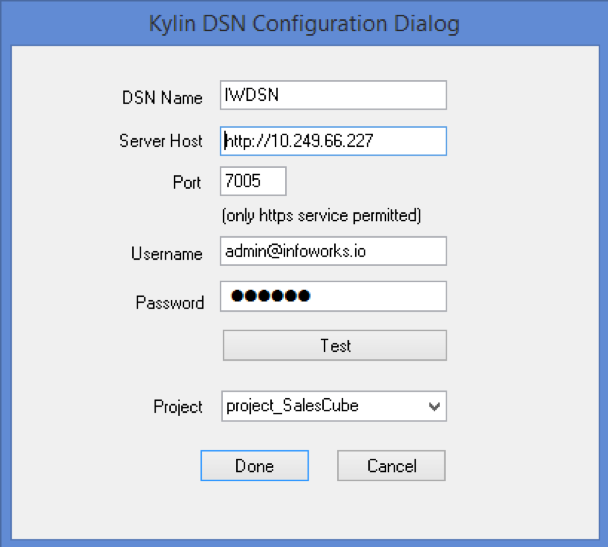The height and width of the screenshot is (547, 608).
Task: Click the 'Server Host' label
Action: tap(161, 140)
